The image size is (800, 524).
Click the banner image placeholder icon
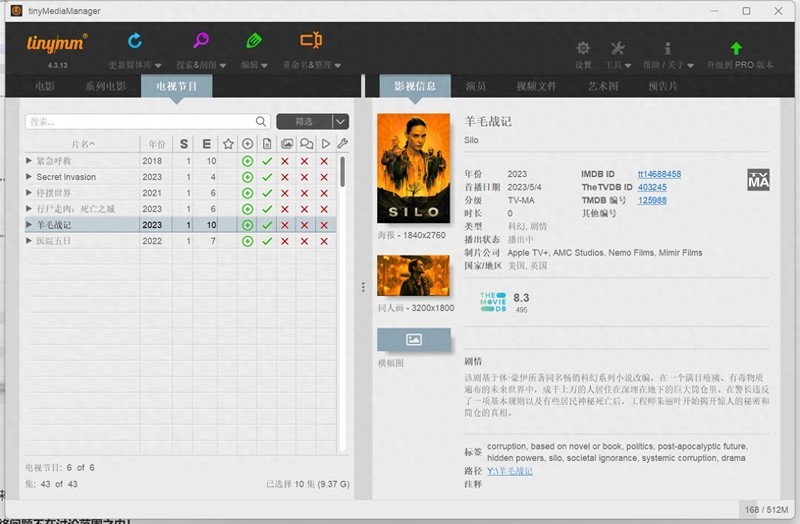(x=413, y=339)
